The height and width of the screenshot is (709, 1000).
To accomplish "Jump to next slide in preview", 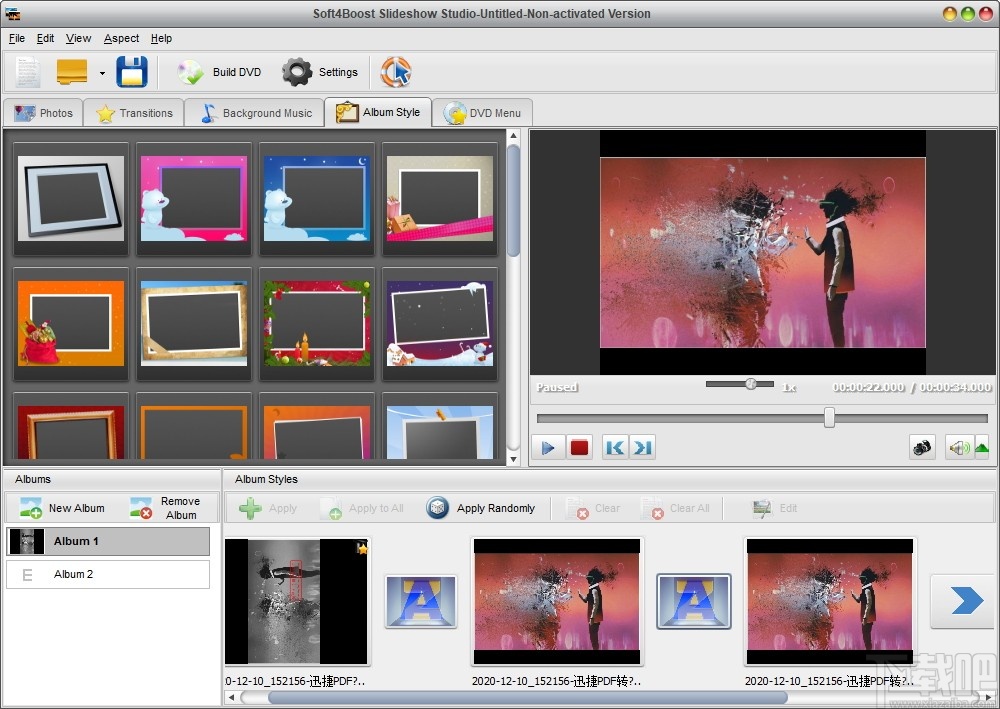I will coord(642,447).
